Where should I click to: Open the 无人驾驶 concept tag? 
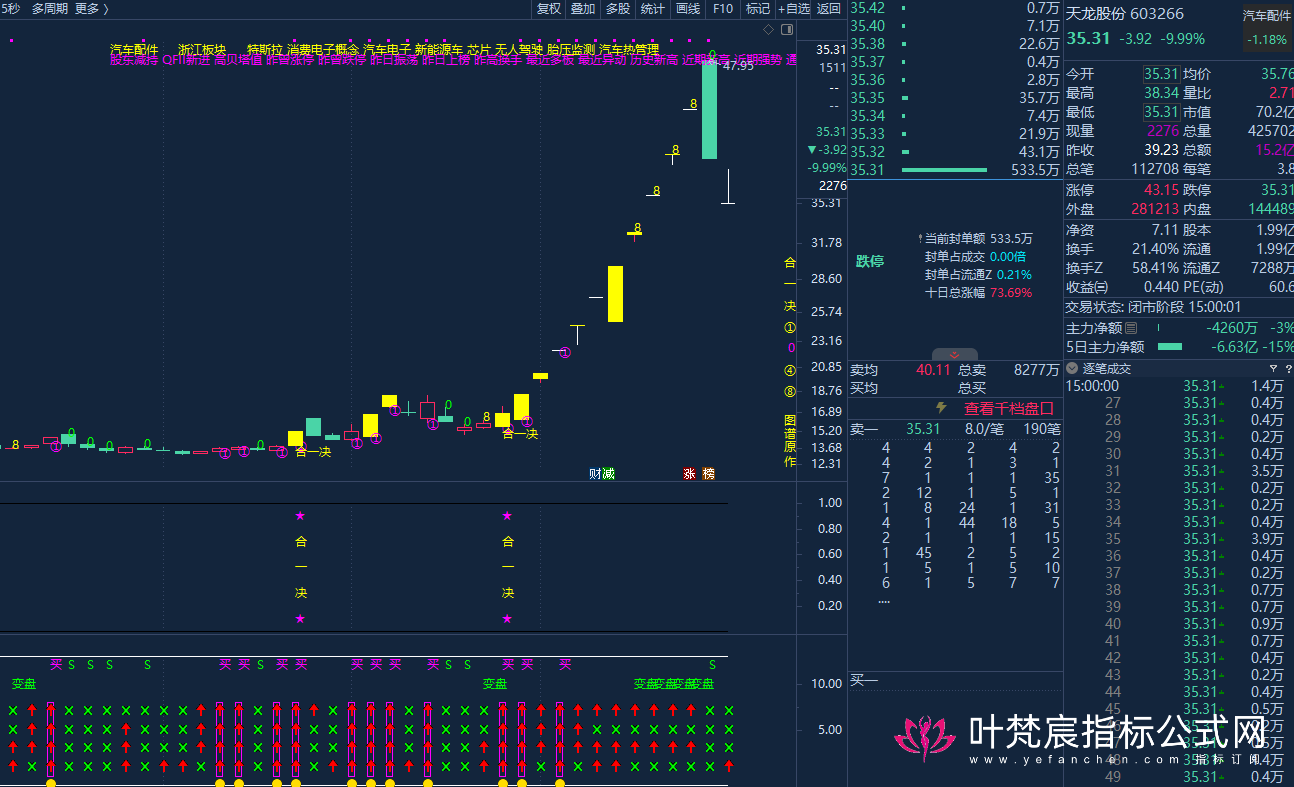coord(519,49)
